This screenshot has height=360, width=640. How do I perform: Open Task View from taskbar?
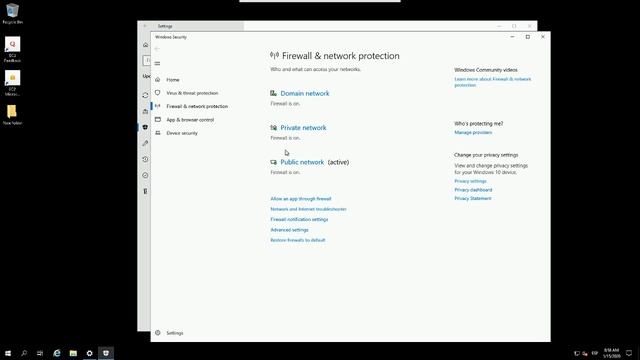40,353
